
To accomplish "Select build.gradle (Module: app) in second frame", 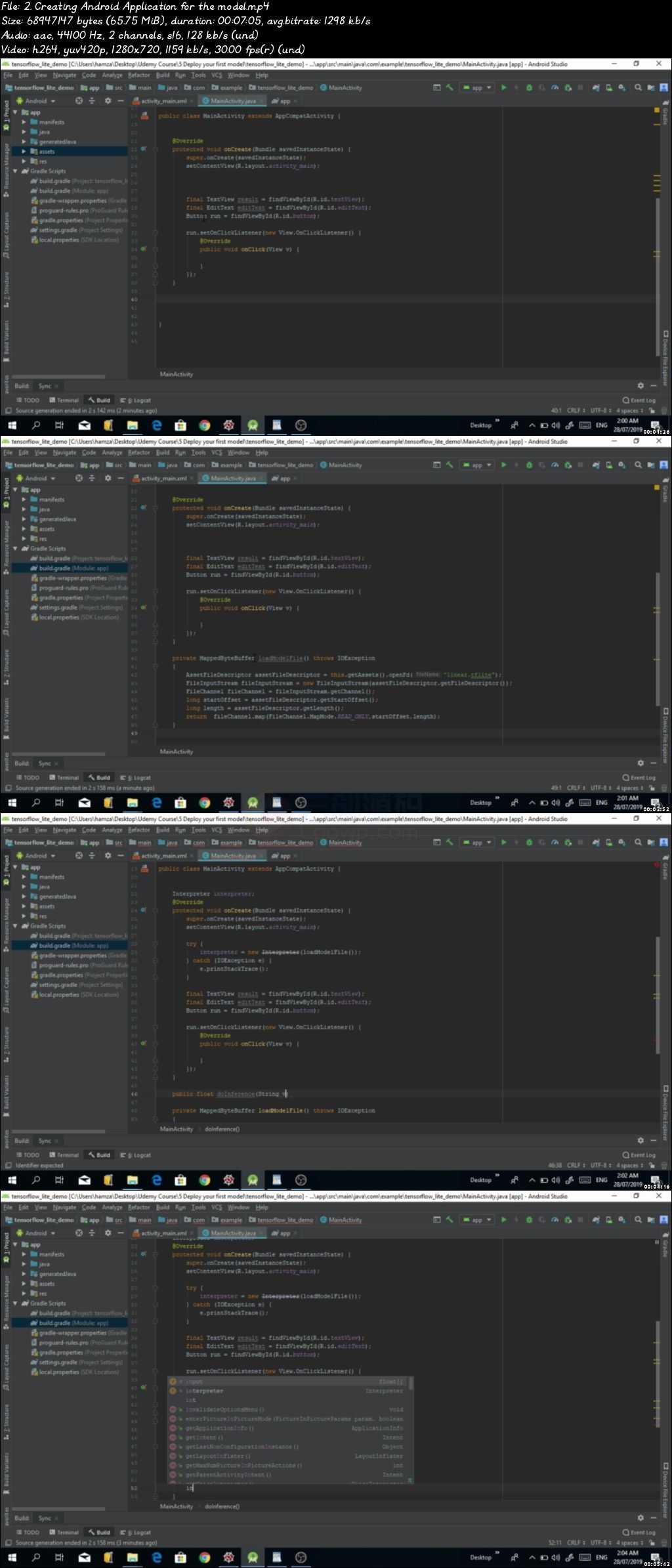I will [69, 568].
